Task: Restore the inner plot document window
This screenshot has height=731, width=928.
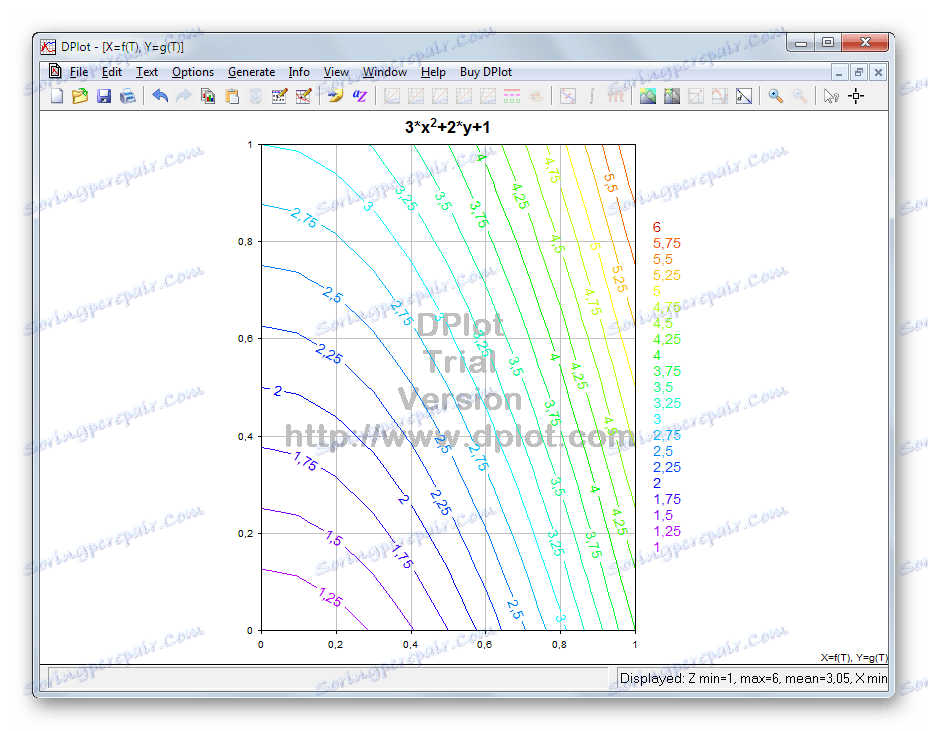Action: point(858,73)
